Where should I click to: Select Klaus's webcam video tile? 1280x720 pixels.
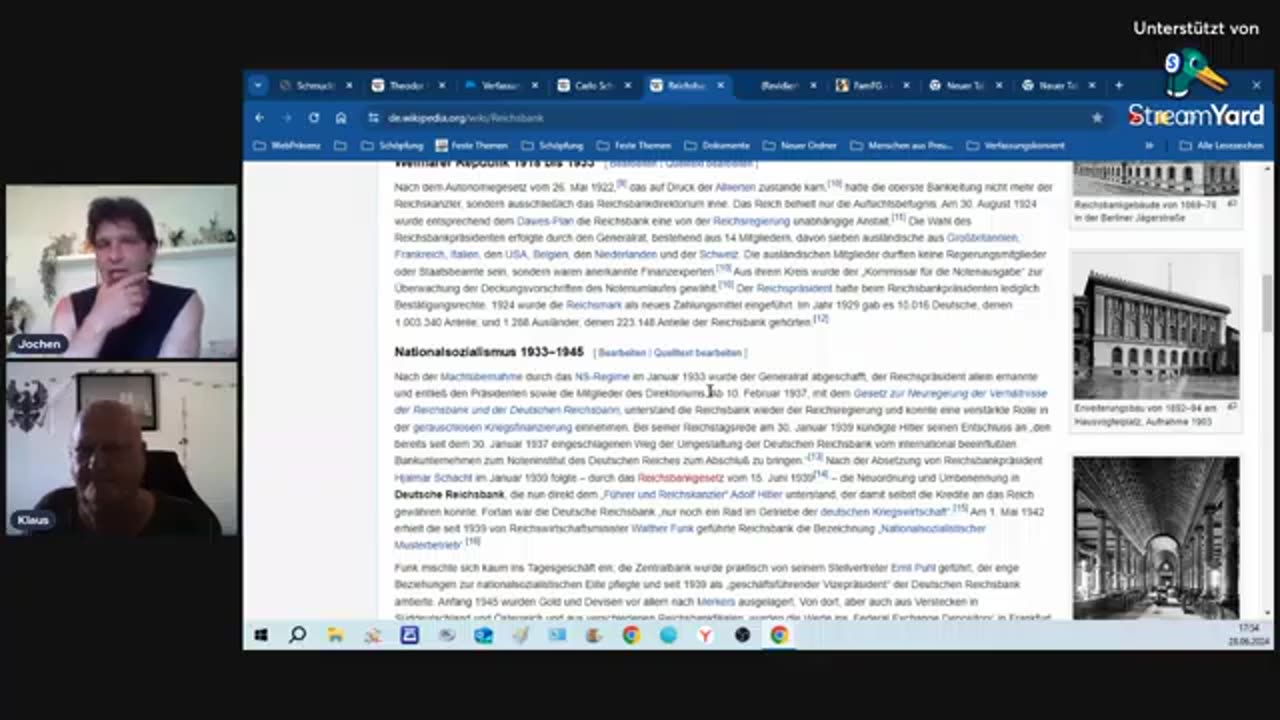pyautogui.click(x=122, y=448)
